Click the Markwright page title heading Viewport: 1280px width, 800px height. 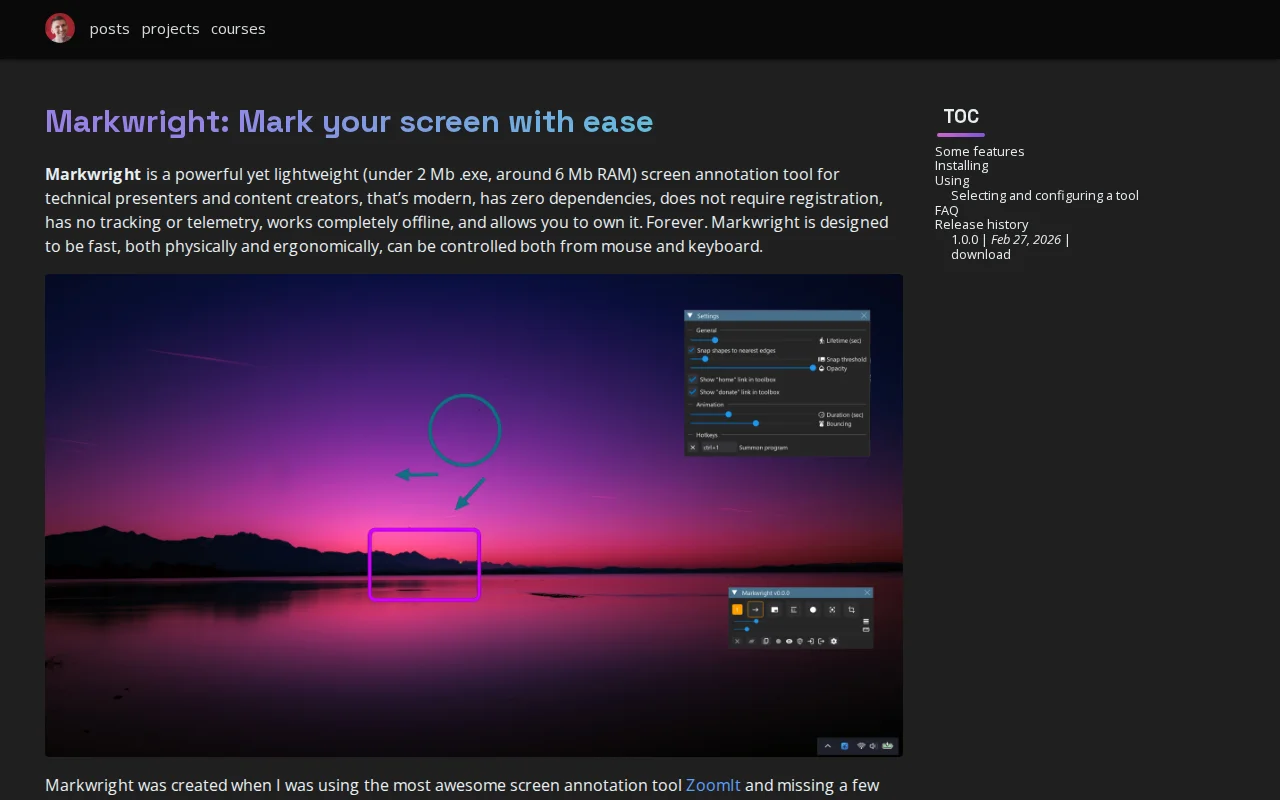(349, 121)
